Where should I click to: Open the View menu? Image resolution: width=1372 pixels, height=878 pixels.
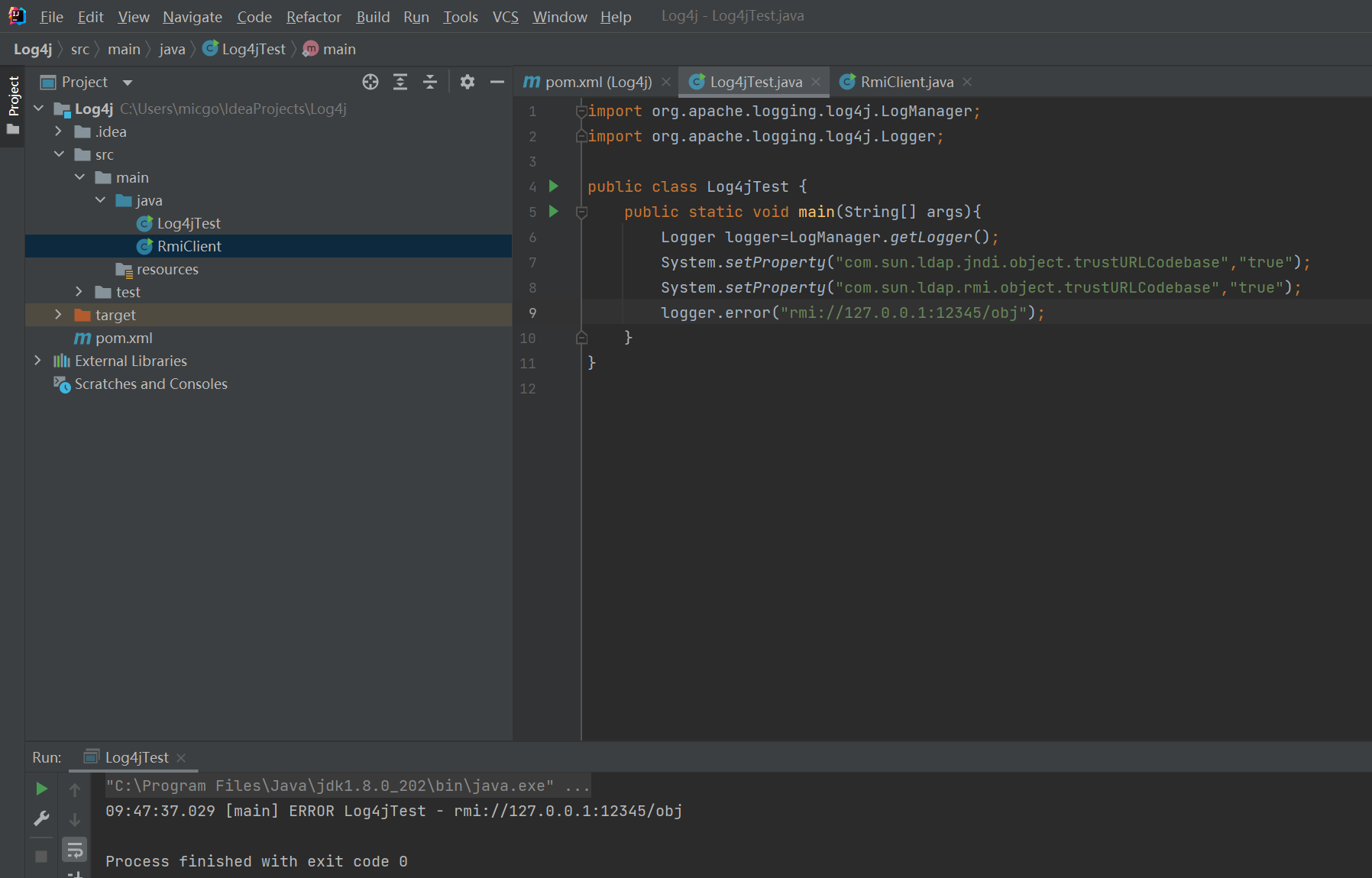tap(134, 17)
